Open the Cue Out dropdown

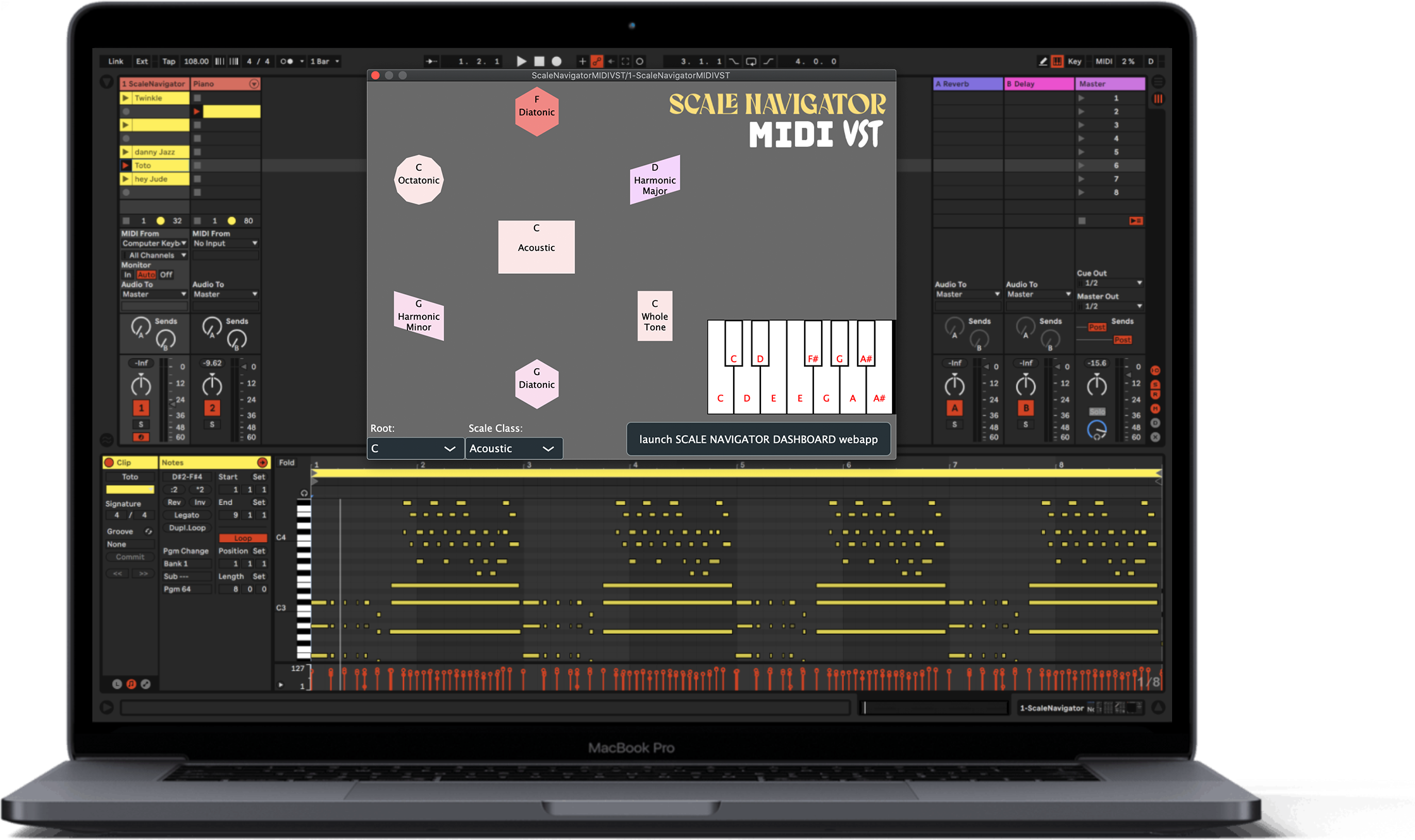point(1110,283)
